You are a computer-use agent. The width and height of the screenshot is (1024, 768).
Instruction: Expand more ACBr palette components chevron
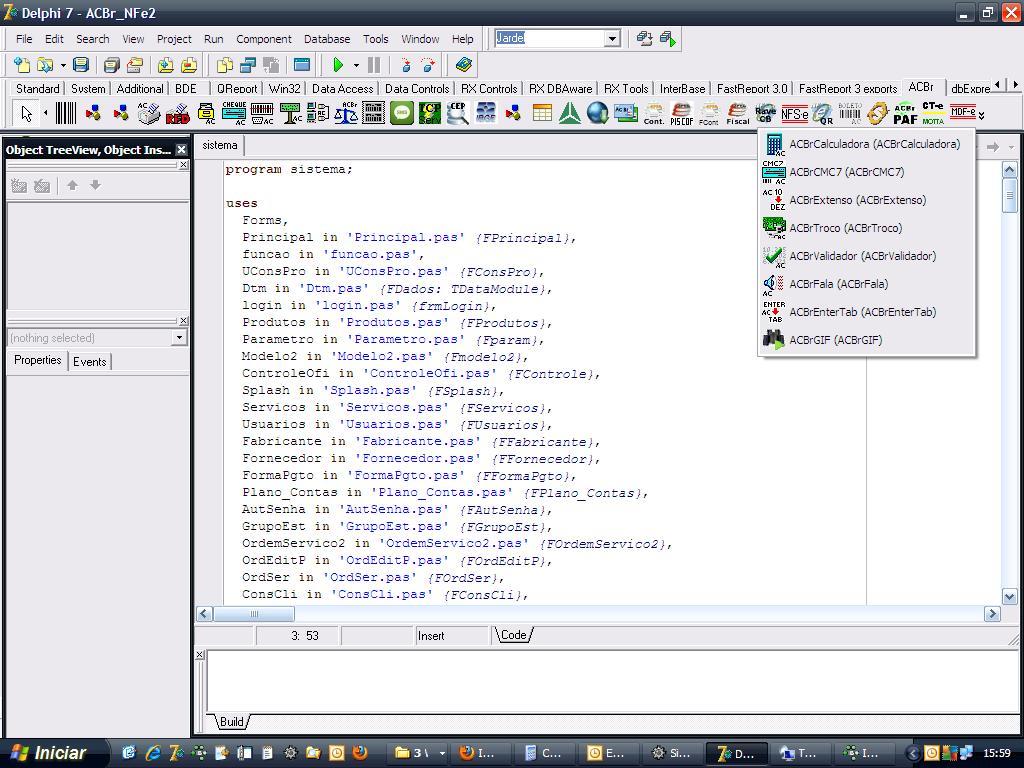coord(982,116)
